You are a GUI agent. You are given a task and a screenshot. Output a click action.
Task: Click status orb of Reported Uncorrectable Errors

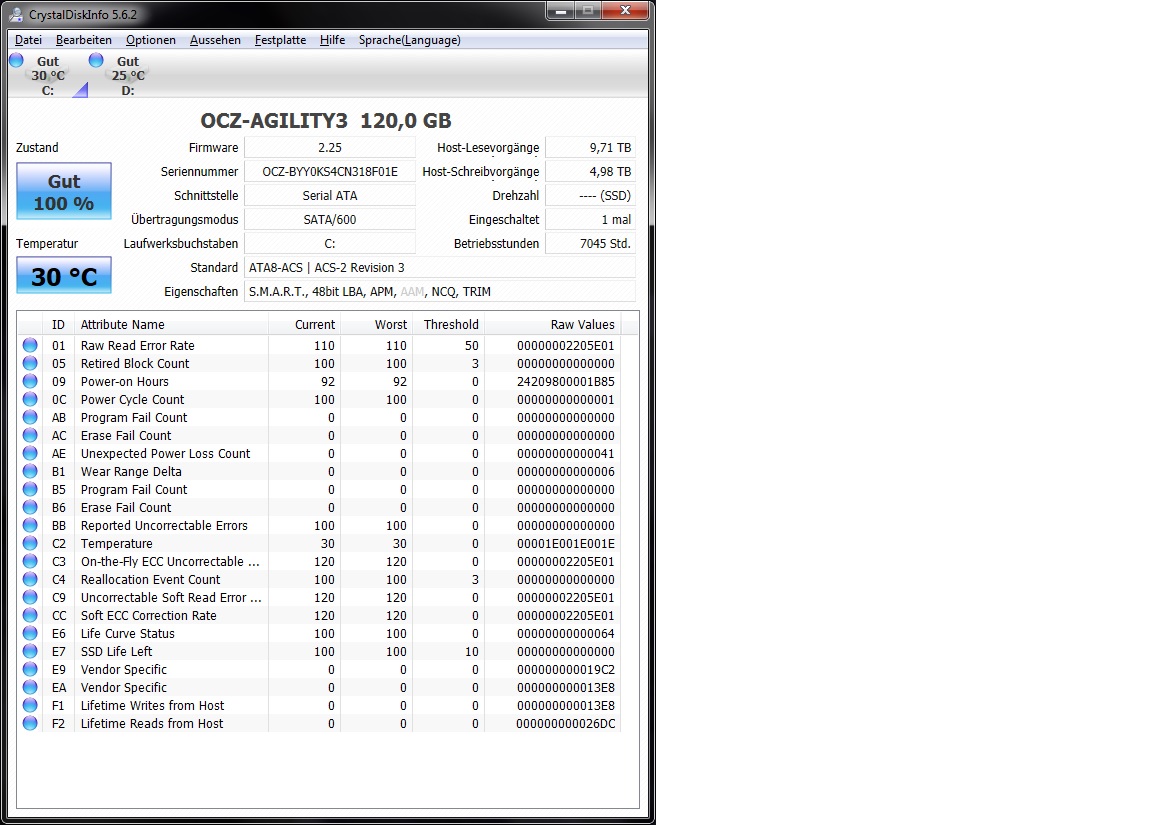coord(30,525)
